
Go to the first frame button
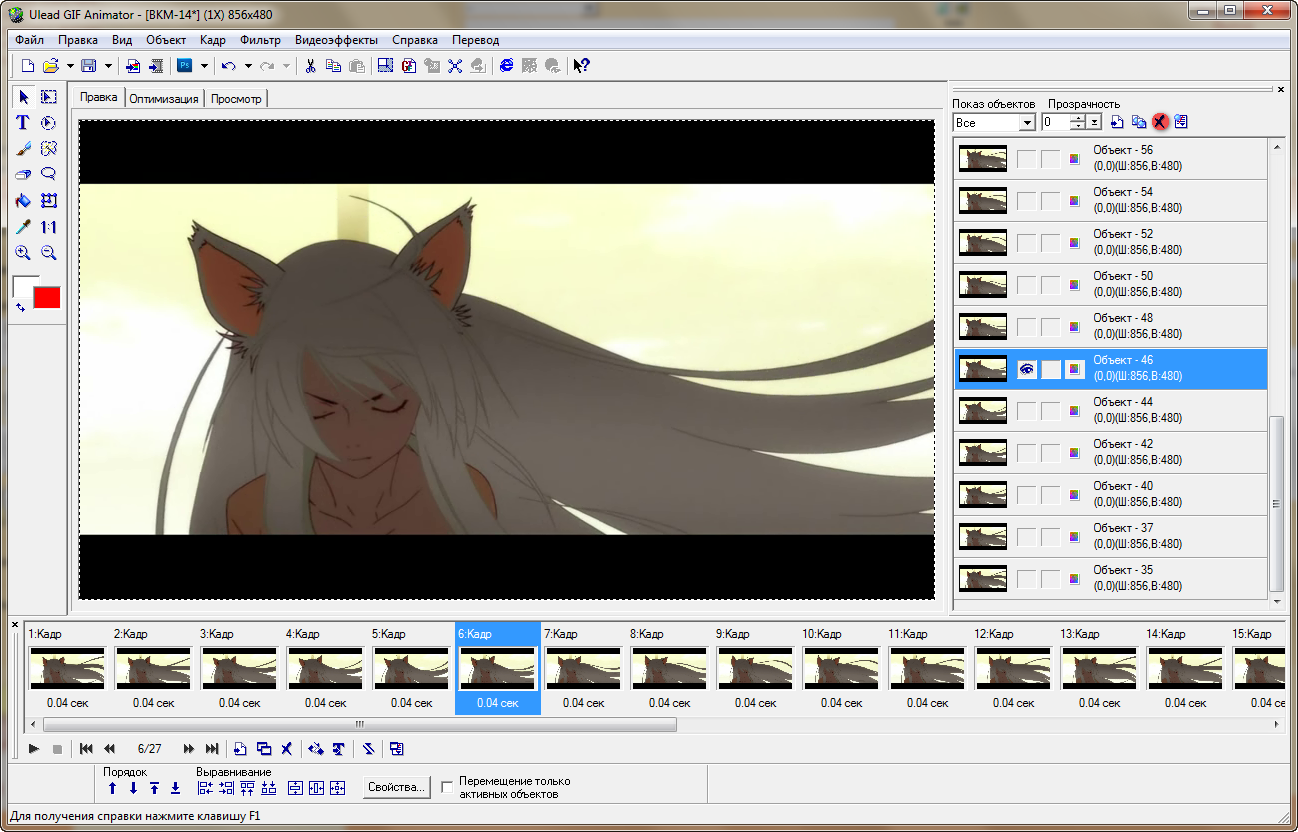coord(86,748)
